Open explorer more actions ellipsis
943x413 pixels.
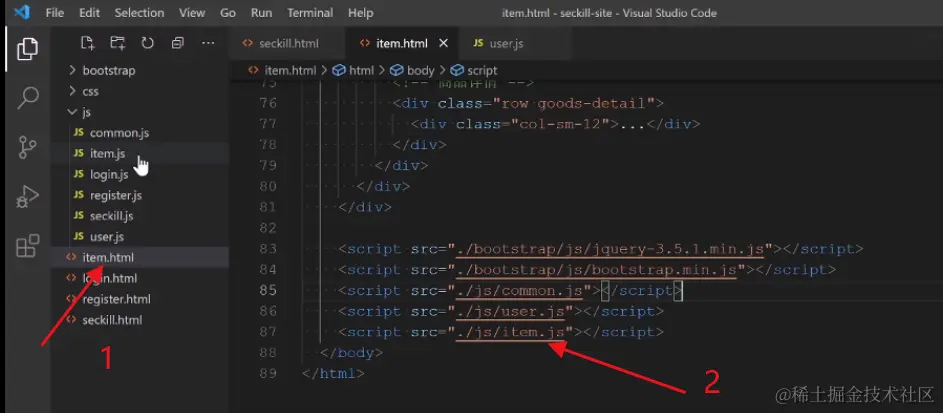tap(208, 43)
